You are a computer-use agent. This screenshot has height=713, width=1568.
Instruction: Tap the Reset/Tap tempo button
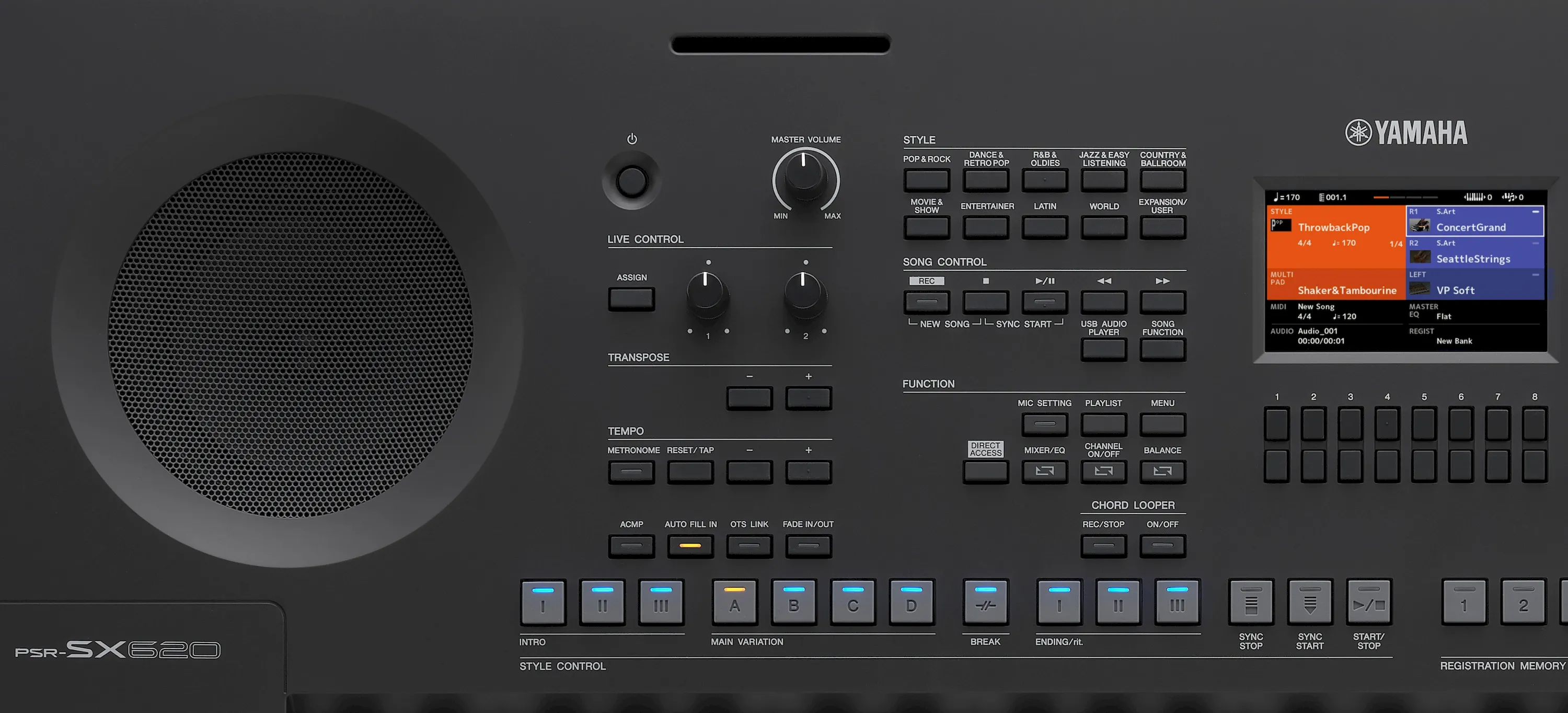tap(690, 471)
